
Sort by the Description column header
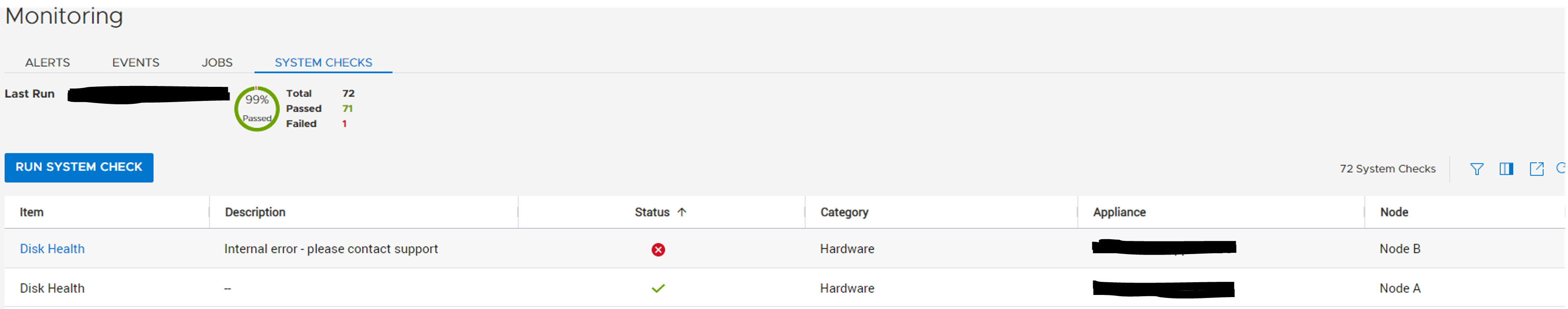point(255,212)
